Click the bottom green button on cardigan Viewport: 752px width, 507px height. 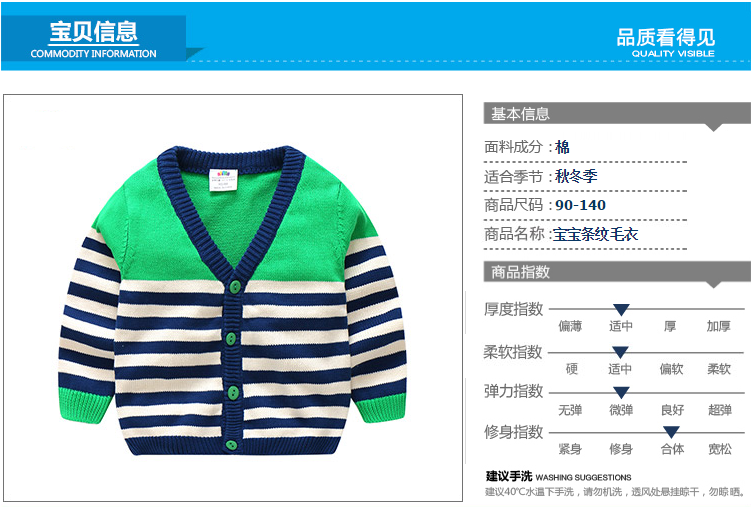coord(232,445)
